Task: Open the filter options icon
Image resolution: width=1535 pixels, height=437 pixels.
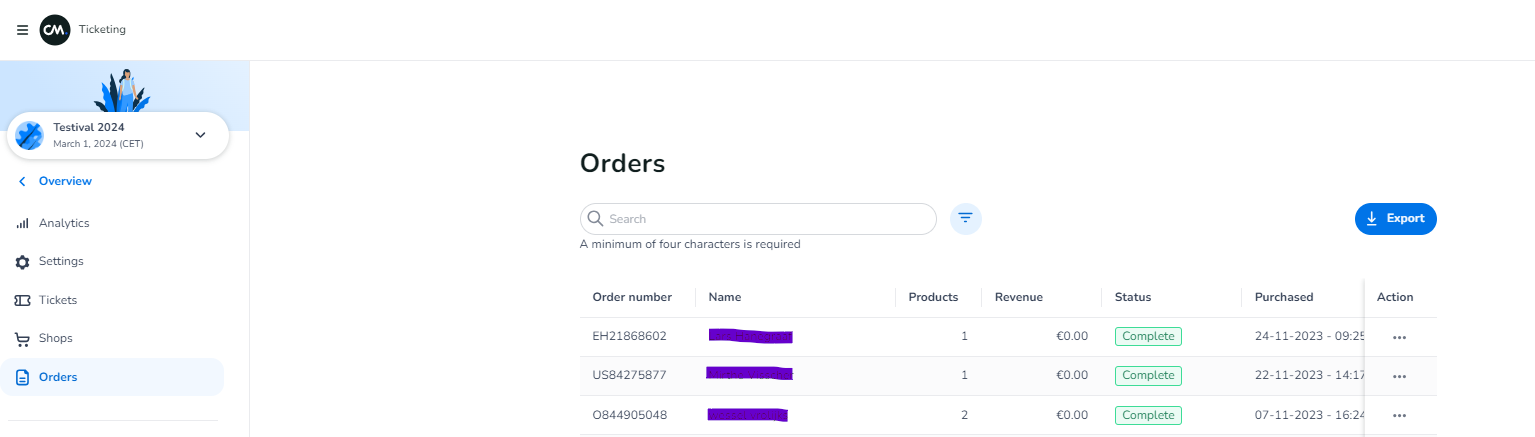Action: point(965,218)
